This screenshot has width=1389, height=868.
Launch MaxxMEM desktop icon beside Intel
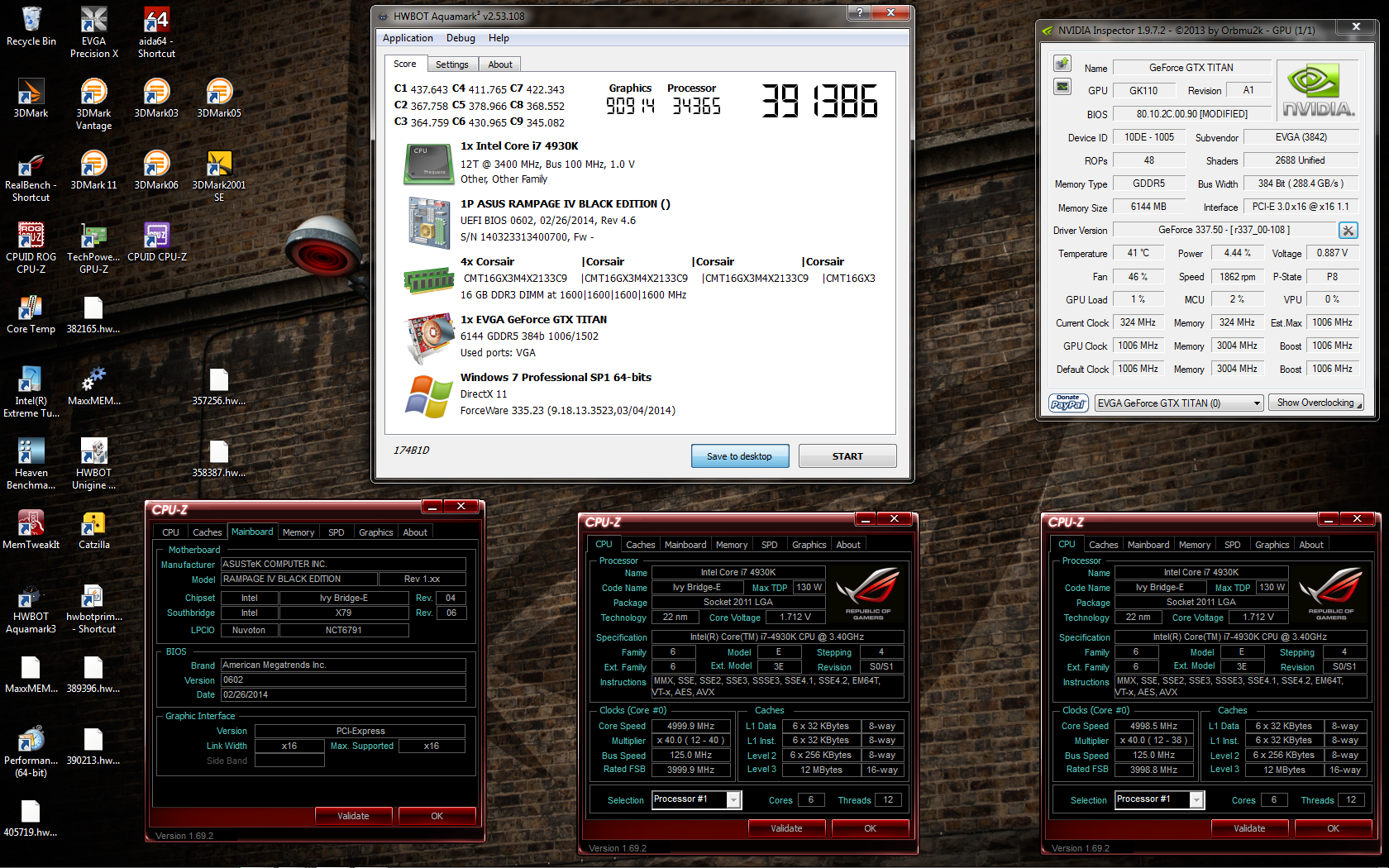tap(94, 385)
